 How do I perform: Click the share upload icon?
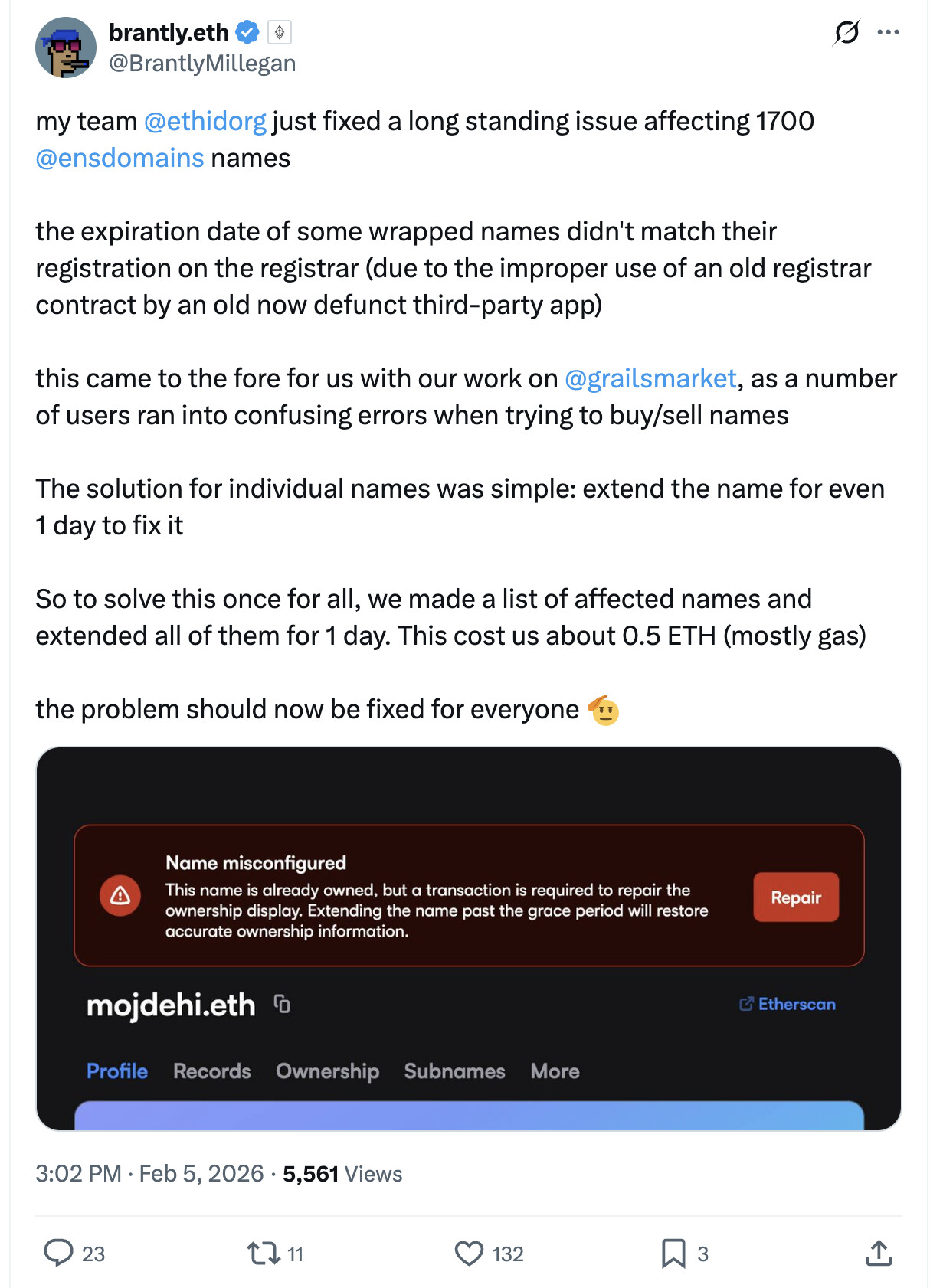point(878,1254)
